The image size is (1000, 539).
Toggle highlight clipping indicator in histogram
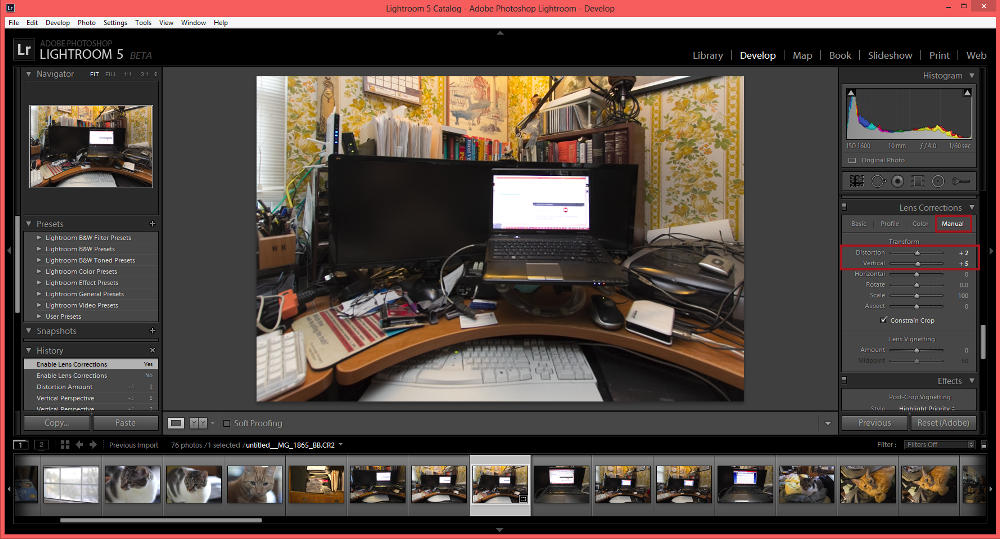[967, 93]
